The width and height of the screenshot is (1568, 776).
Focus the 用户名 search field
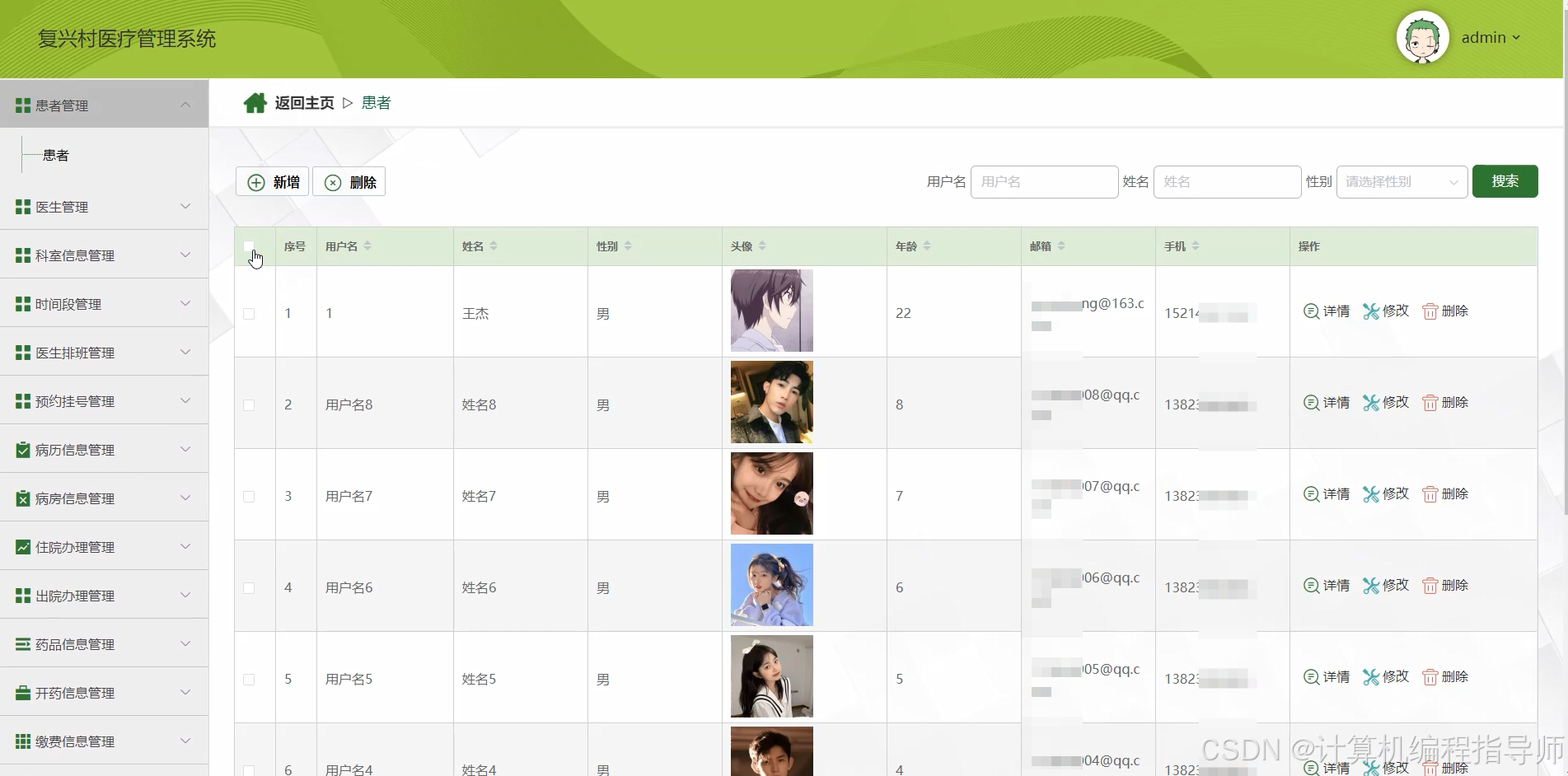(x=1044, y=181)
